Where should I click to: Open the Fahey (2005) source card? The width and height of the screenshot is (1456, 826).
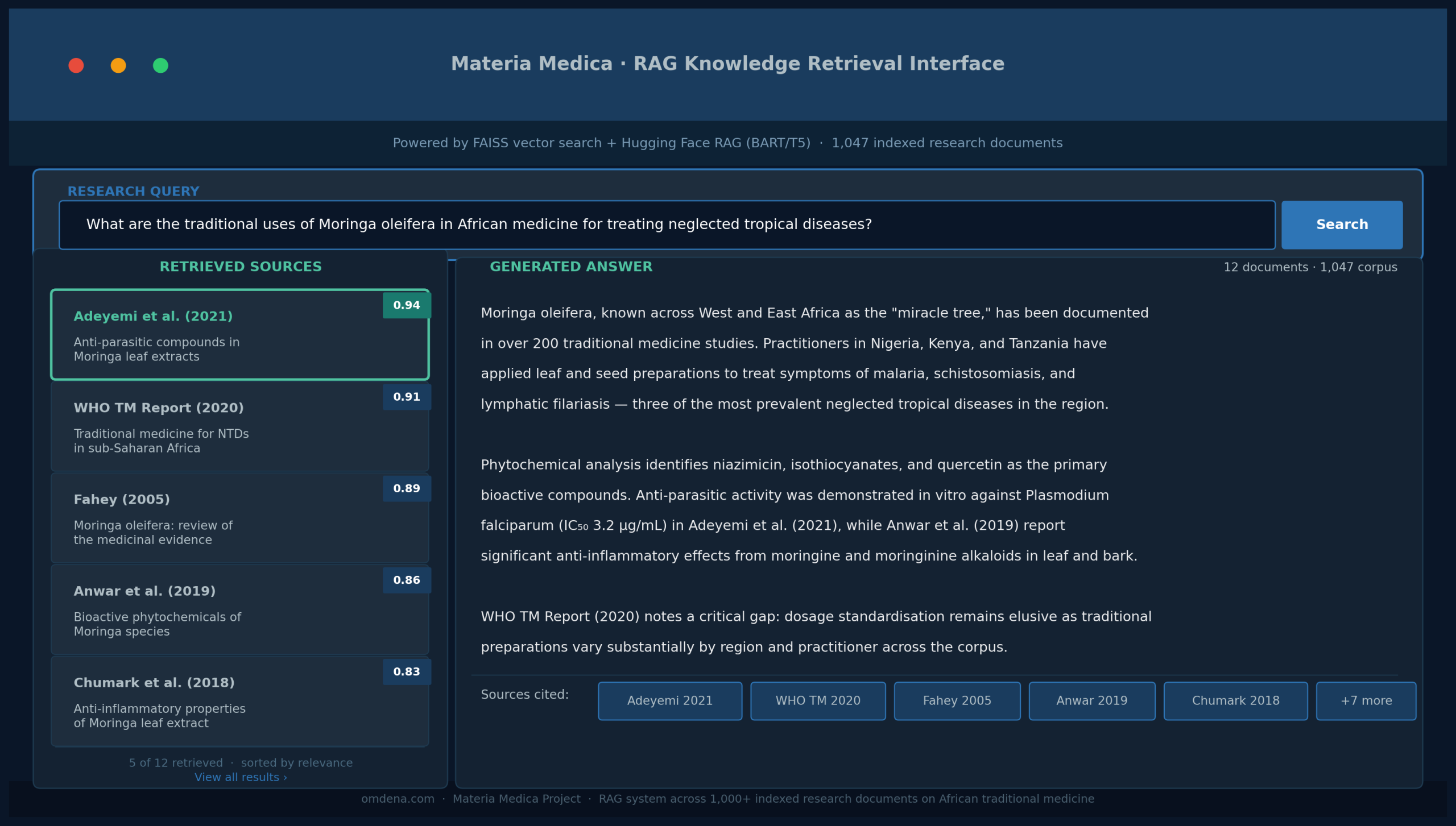[x=239, y=517]
